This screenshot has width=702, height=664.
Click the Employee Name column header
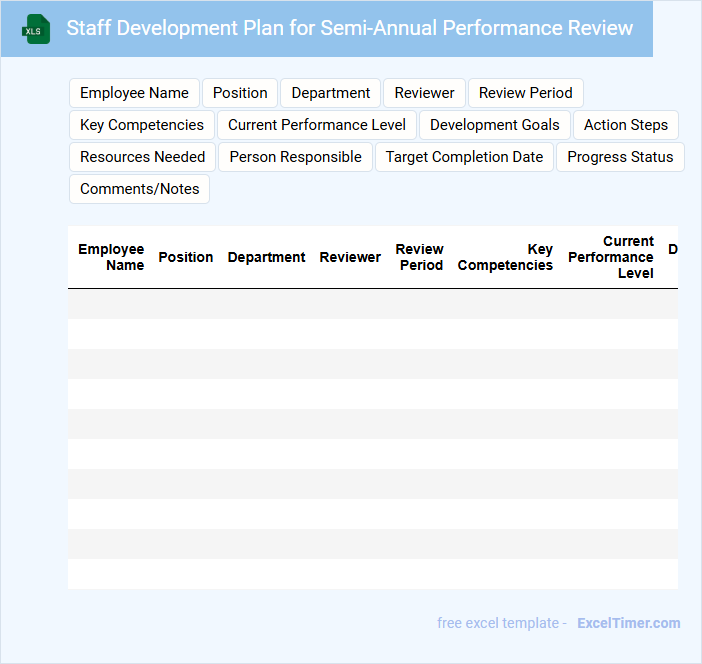click(x=111, y=257)
